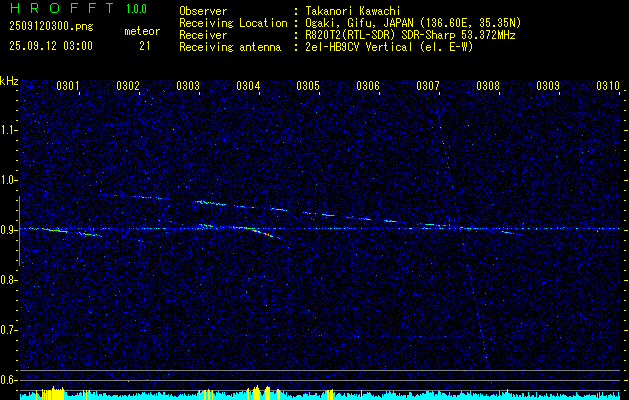Click the 0301 time marker

click(x=67, y=85)
